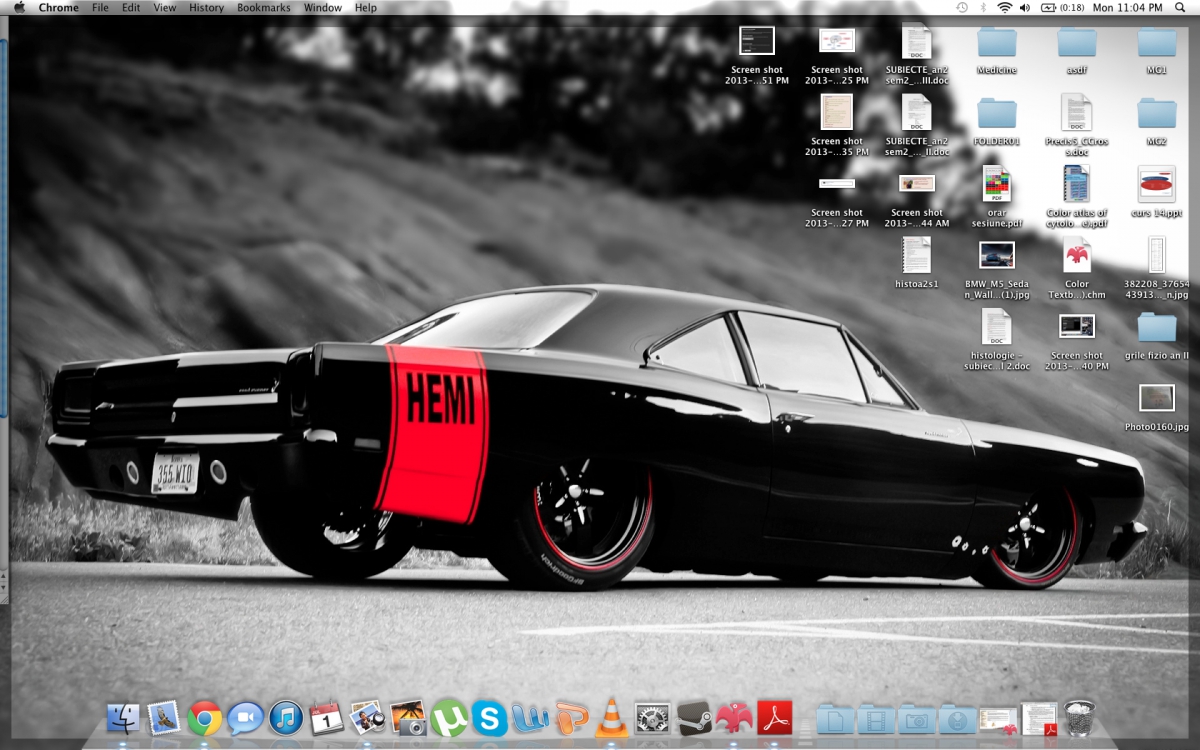
Task: Select SUBIECTE_an2 sem2 ...II.doc file
Action: click(917, 113)
